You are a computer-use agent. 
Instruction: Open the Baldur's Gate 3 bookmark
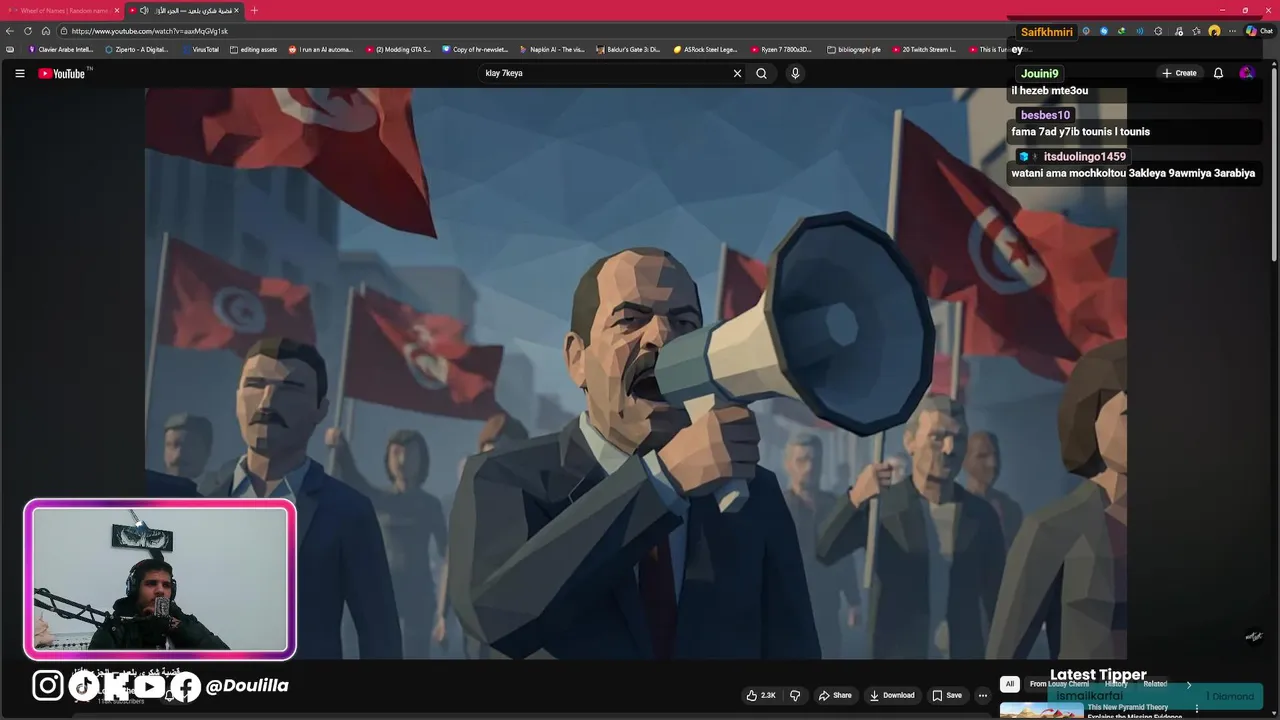pos(628,49)
